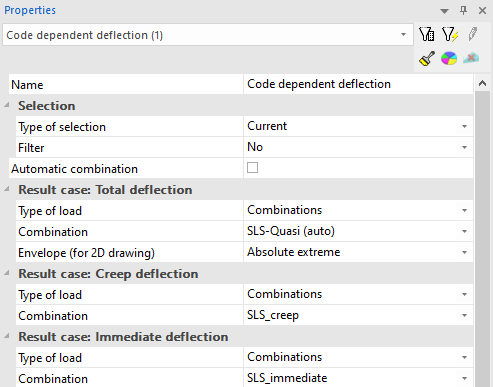This screenshot has height=387, width=493.
Task: Open the SLS_creep combination dropdown
Action: point(358,315)
